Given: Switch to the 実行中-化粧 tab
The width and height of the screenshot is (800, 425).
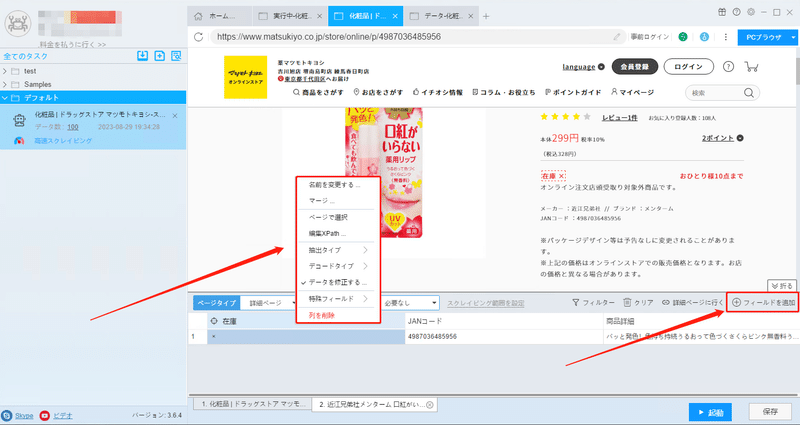Looking at the screenshot, I should click(x=290, y=16).
